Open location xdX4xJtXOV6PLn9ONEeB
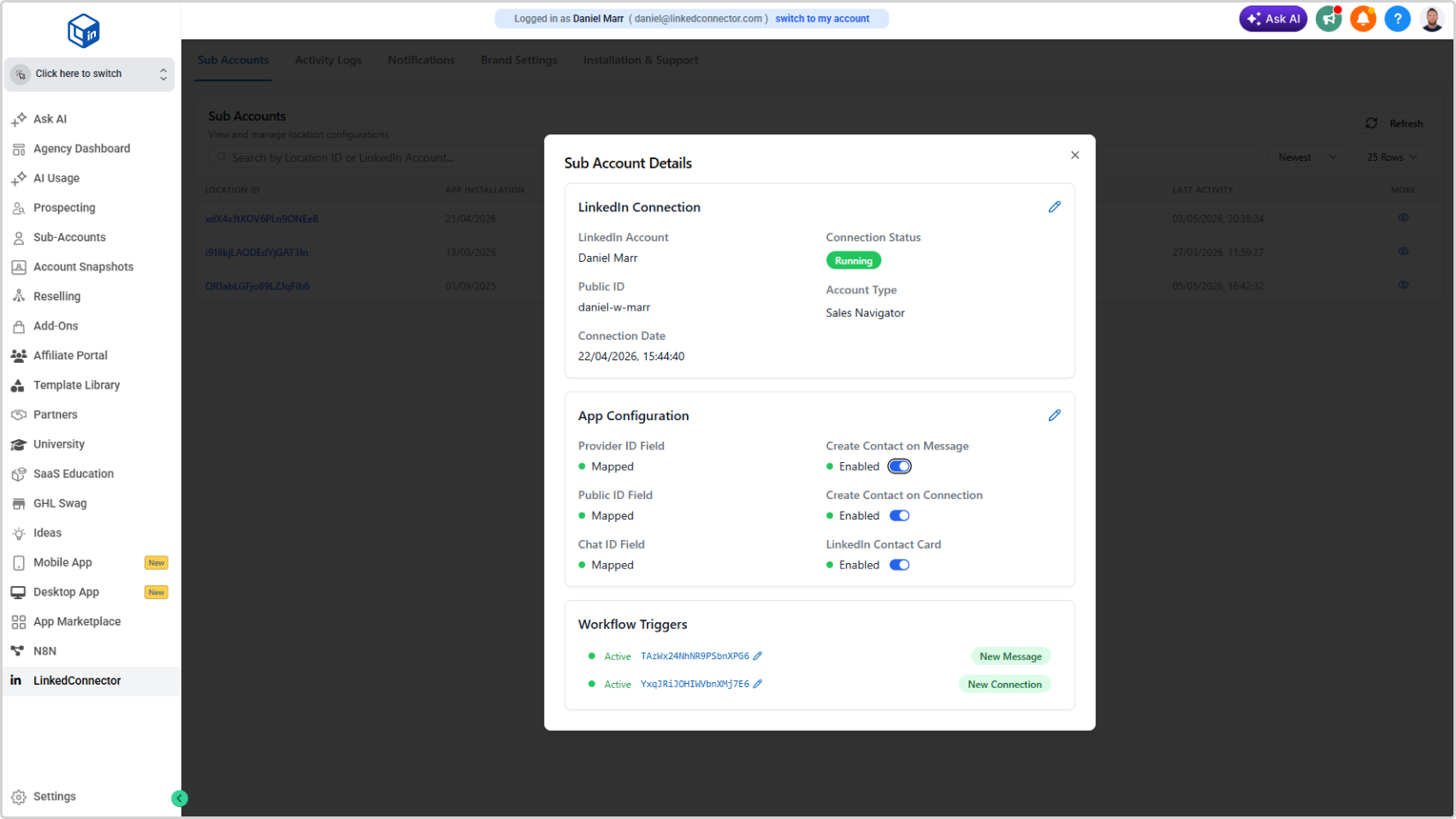 (262, 219)
